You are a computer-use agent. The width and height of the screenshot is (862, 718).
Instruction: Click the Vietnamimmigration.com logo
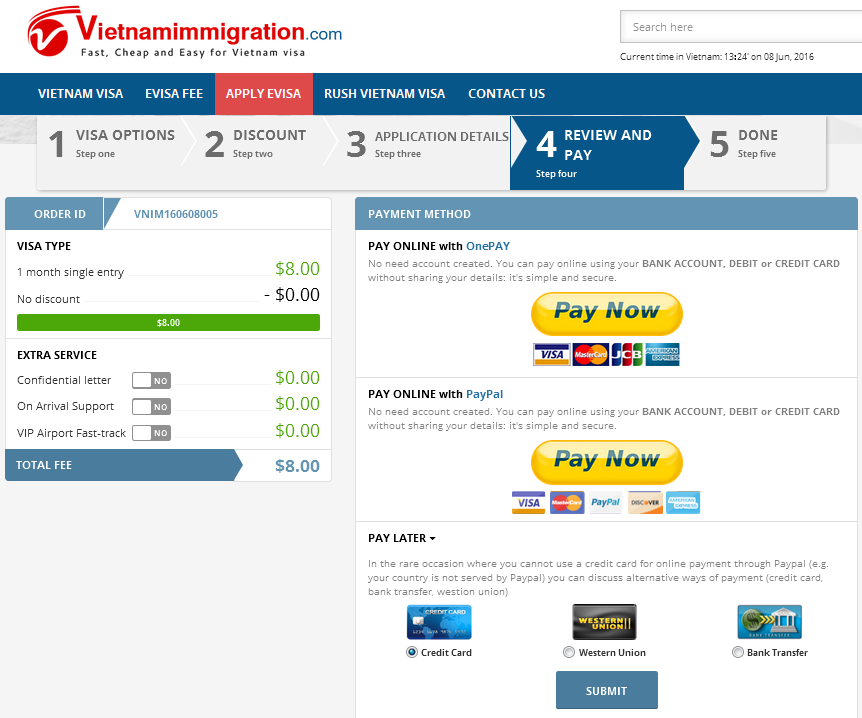tap(185, 32)
